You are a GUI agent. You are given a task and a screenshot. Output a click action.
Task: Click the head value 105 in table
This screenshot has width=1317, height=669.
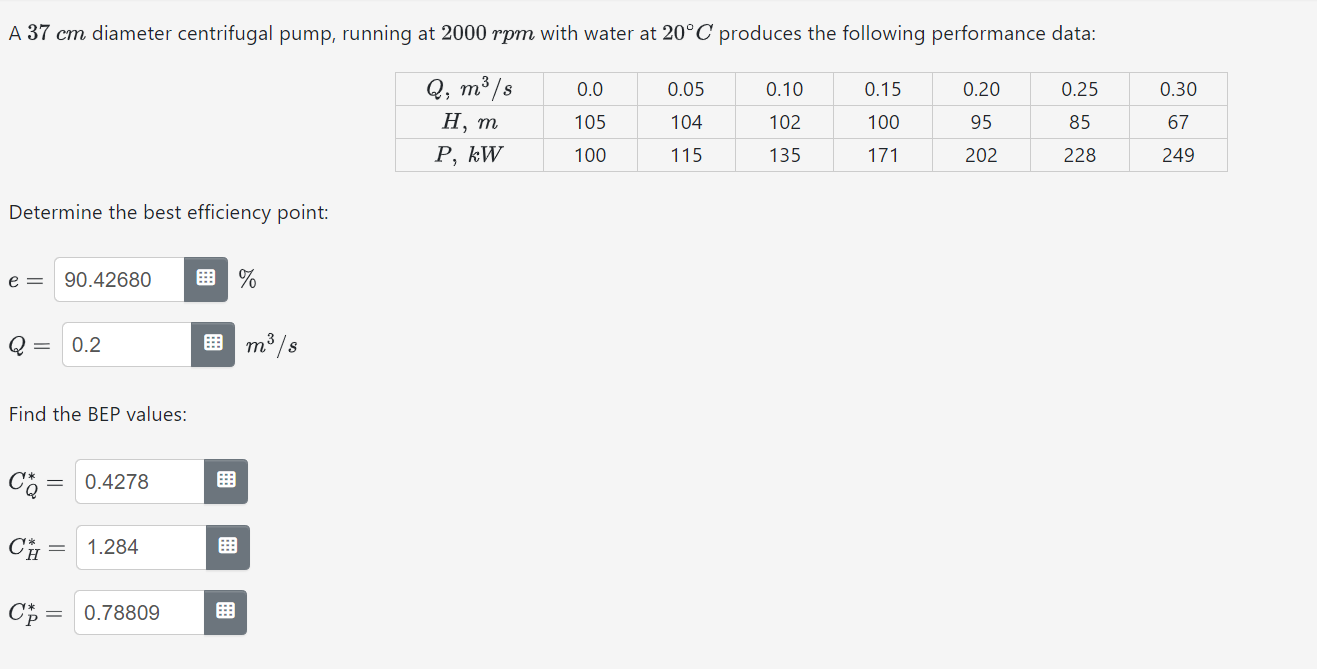[589, 122]
